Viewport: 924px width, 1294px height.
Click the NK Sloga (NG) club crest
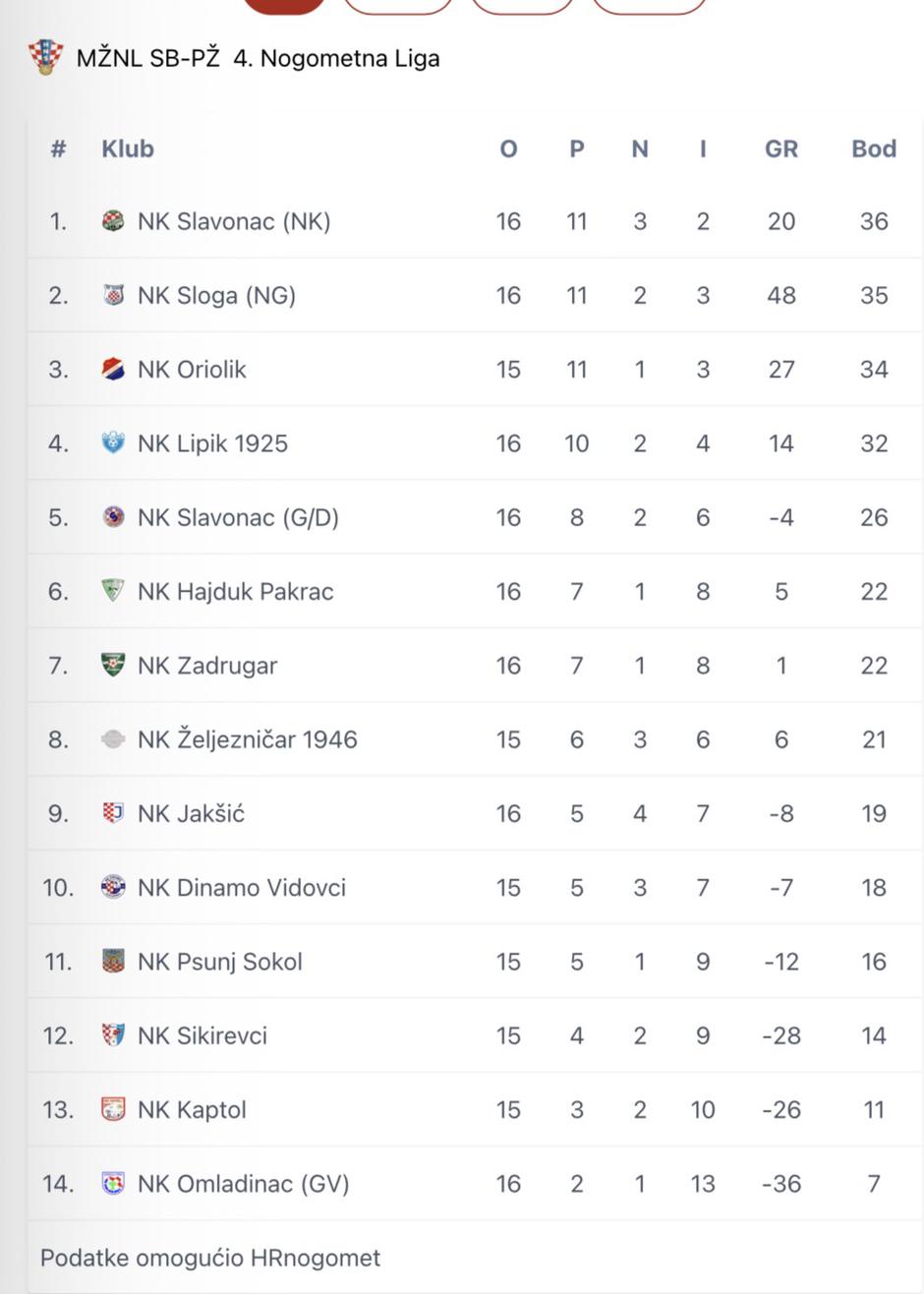click(113, 295)
